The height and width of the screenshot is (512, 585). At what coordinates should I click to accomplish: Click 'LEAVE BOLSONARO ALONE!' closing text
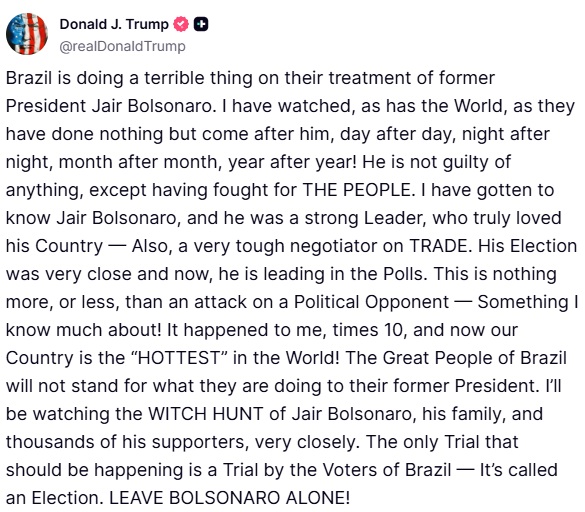pos(229,498)
